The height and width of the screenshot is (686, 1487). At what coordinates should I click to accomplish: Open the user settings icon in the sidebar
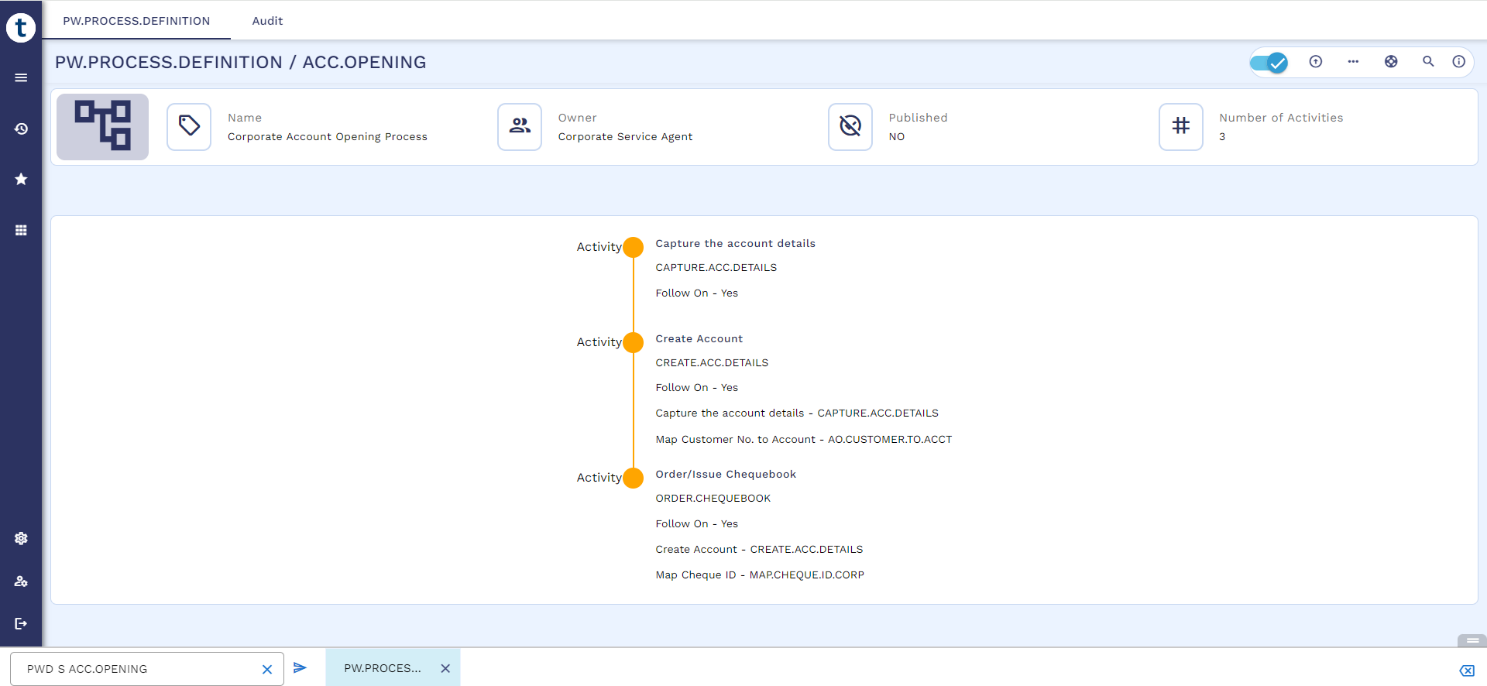pyautogui.click(x=20, y=581)
